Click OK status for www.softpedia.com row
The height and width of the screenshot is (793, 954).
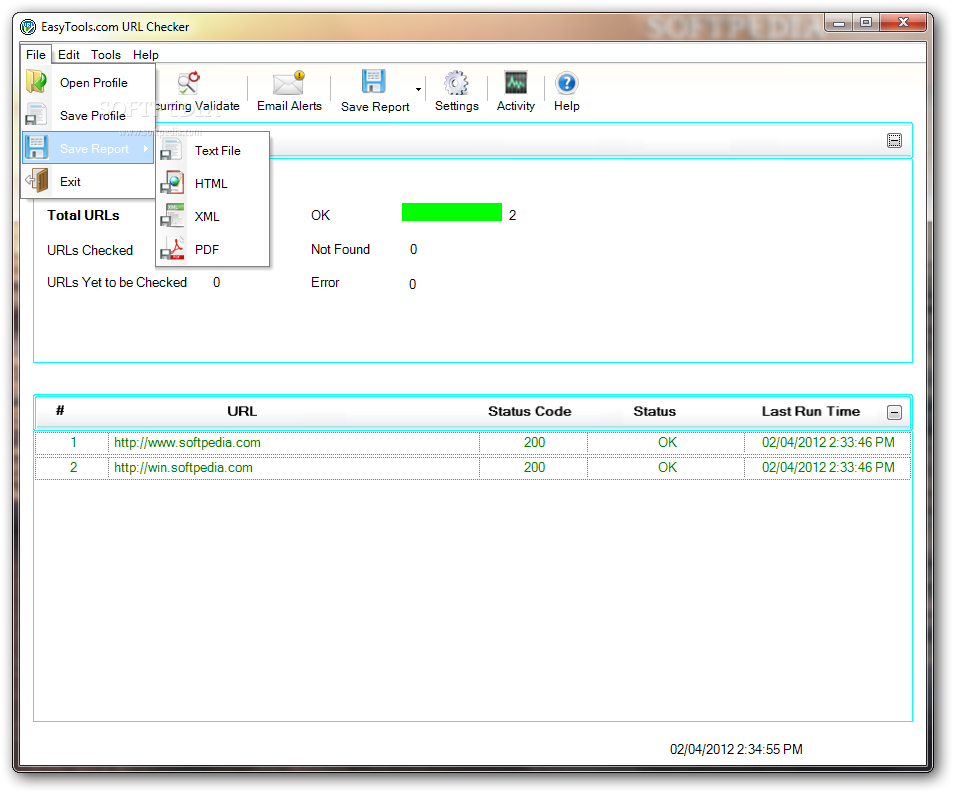666,443
